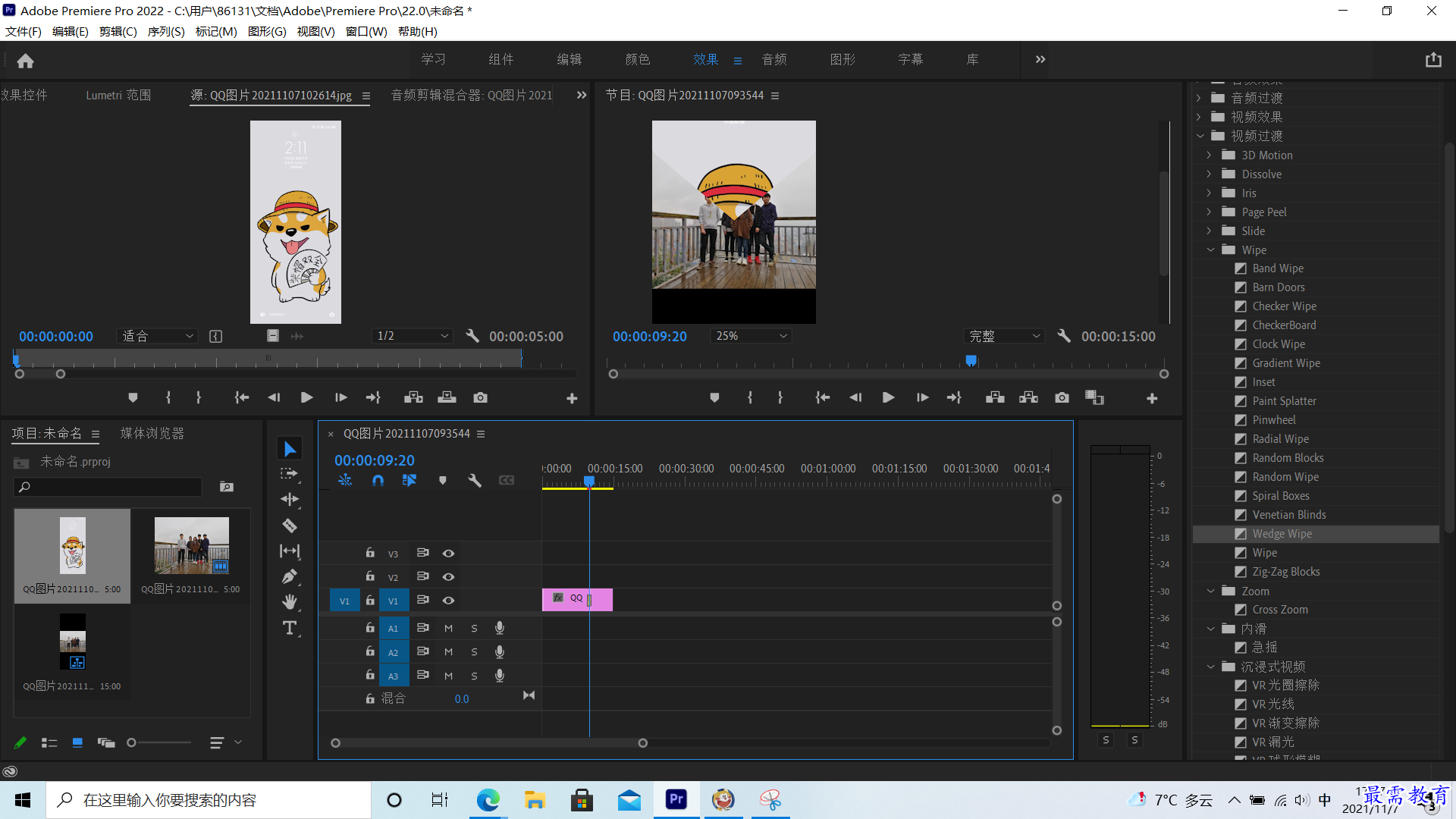The image size is (1456, 819).
Task: Open timeline display settings wrench
Action: (x=475, y=480)
